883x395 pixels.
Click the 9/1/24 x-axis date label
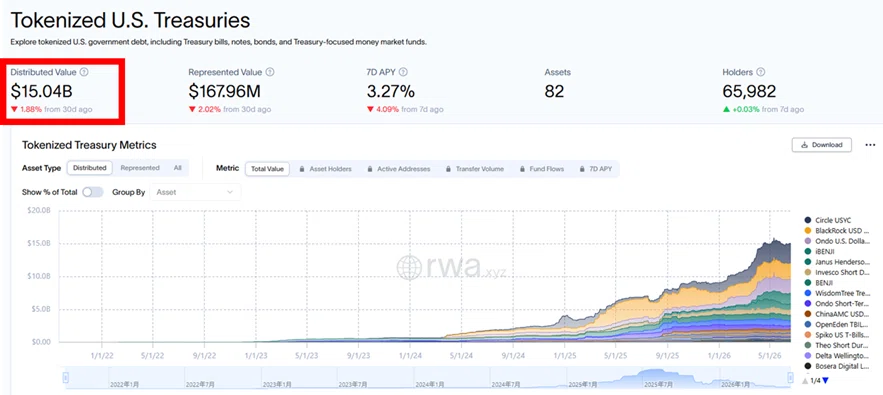512,356
